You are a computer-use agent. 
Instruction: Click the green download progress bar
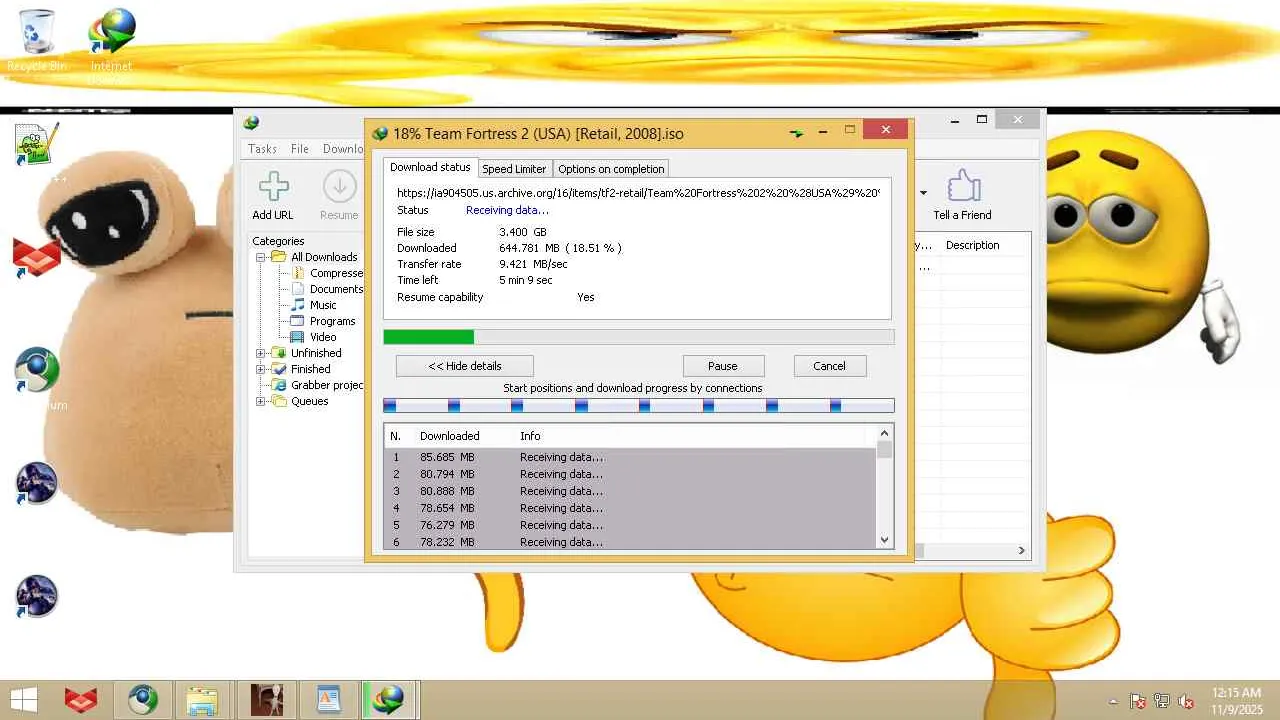pyautogui.click(x=639, y=337)
